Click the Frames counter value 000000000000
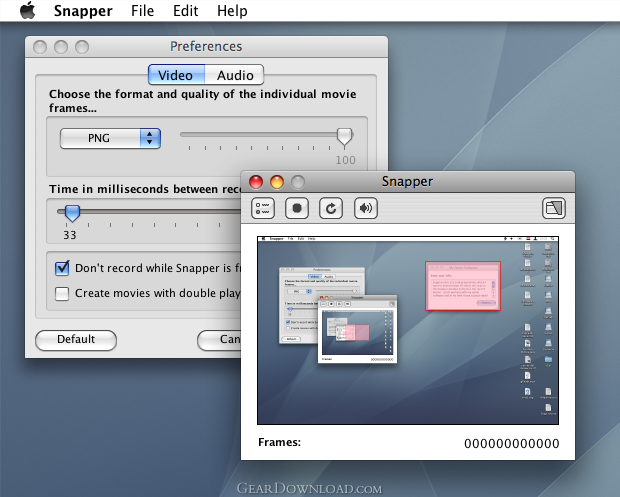This screenshot has width=620, height=497. point(512,444)
